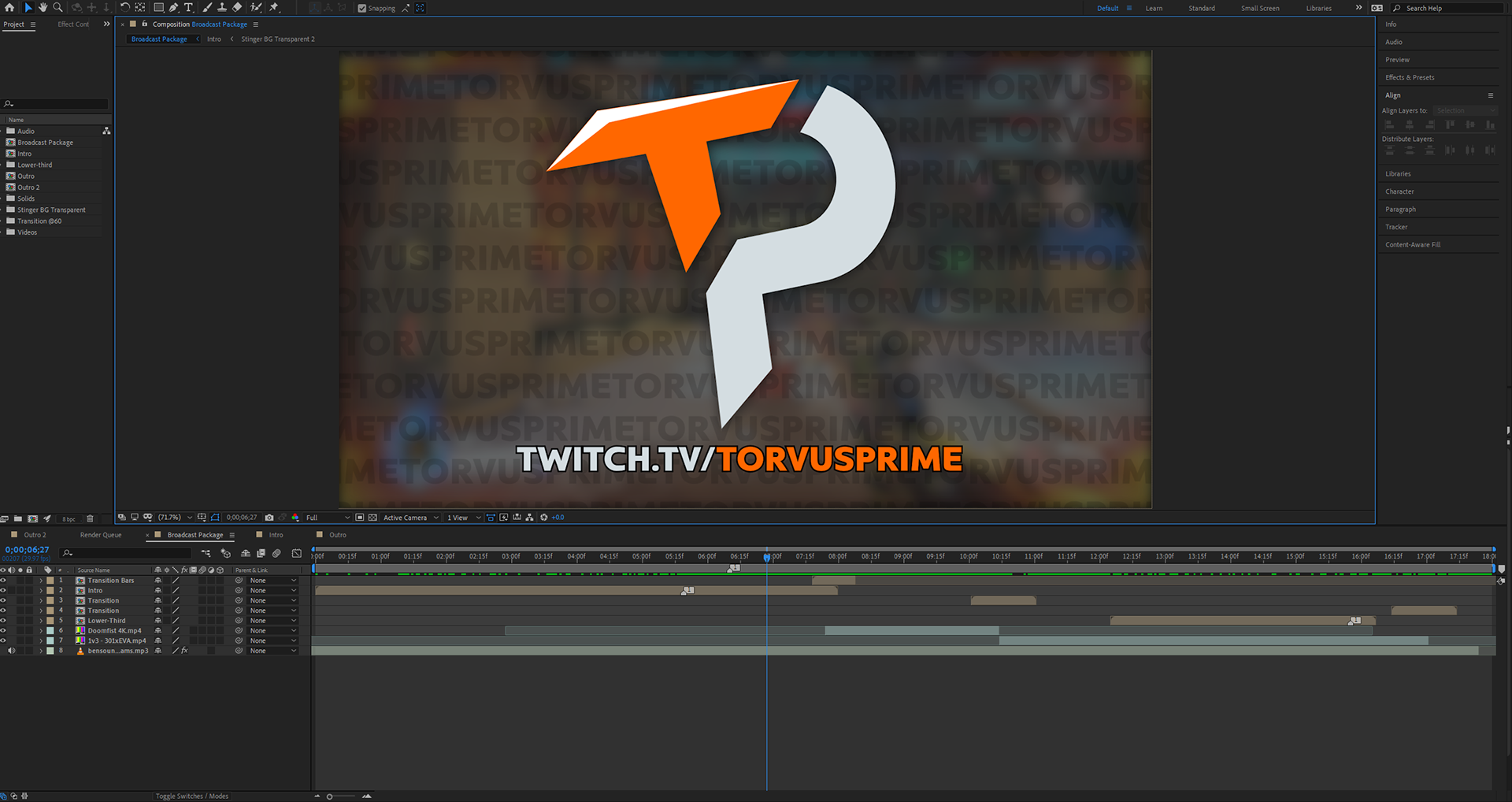
Task: Click the timeline zoom slider handle
Action: (330, 796)
